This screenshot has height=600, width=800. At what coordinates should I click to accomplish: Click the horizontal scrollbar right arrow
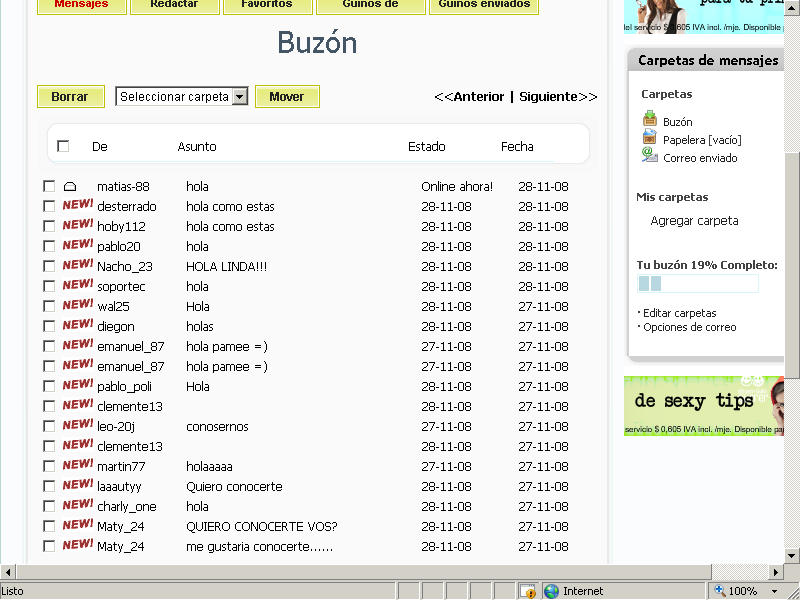click(776, 572)
